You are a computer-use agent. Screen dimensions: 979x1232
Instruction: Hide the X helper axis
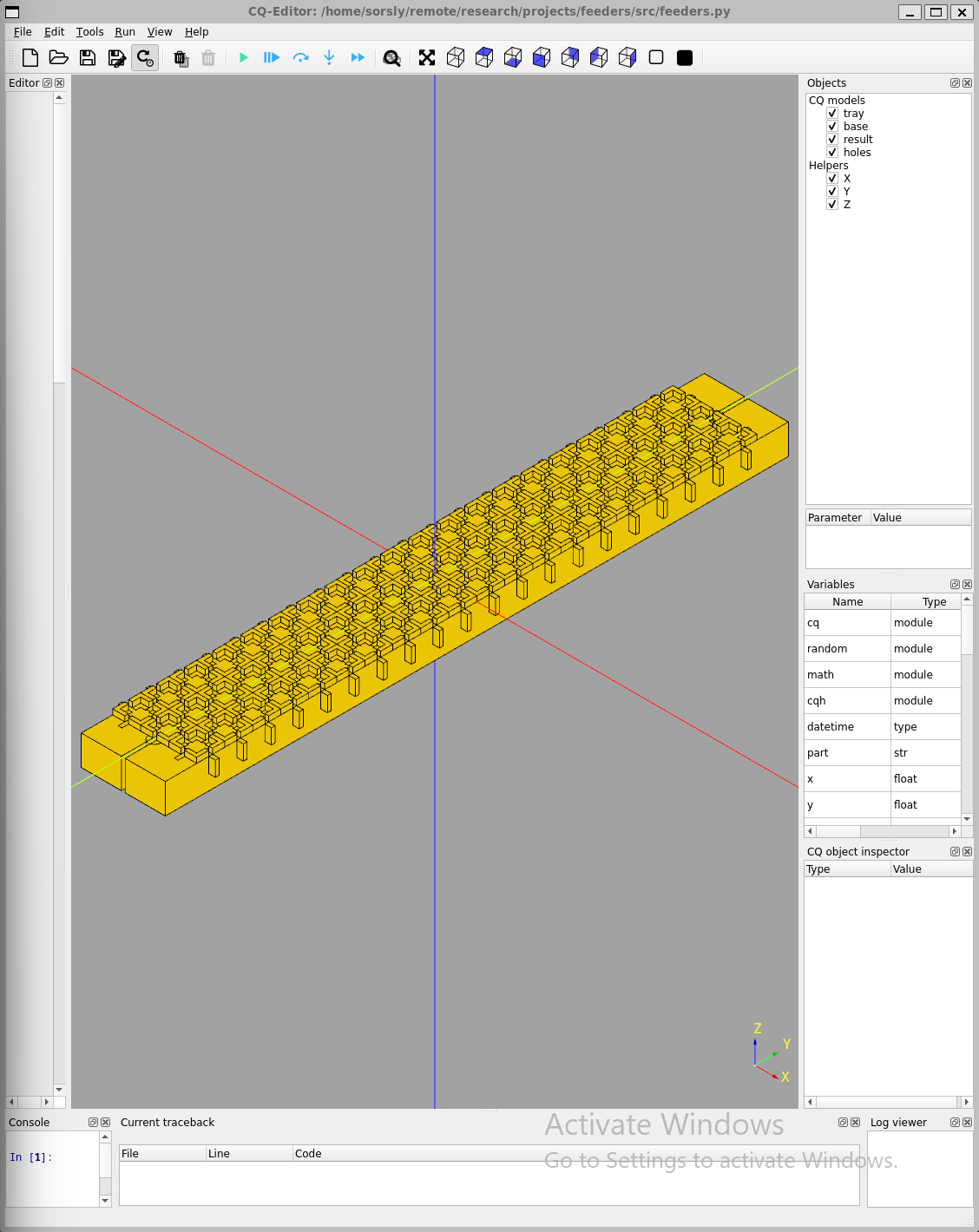(832, 179)
